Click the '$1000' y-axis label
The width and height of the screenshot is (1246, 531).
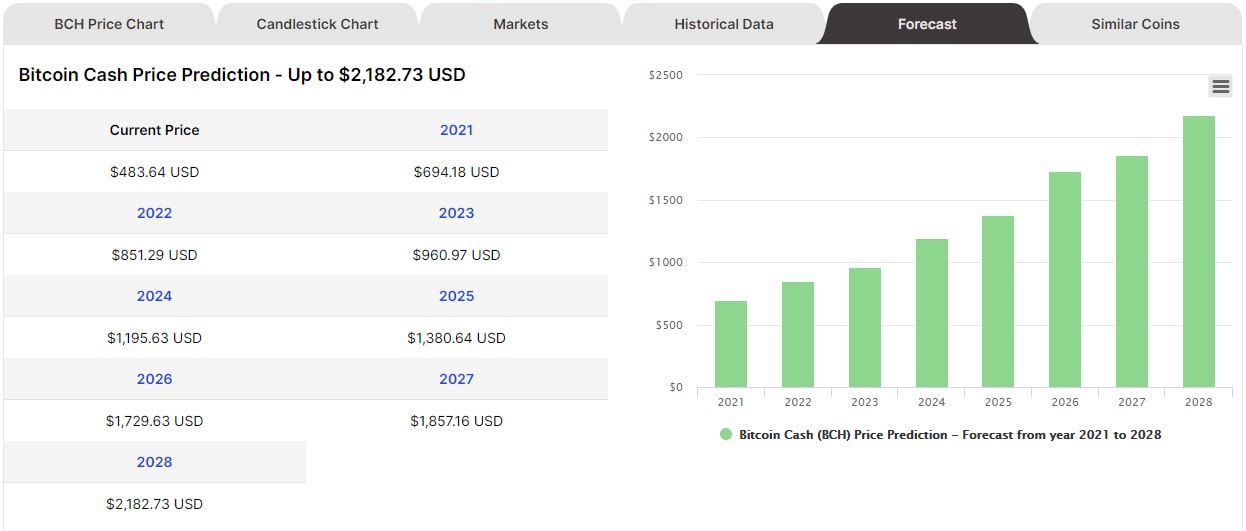click(x=666, y=262)
